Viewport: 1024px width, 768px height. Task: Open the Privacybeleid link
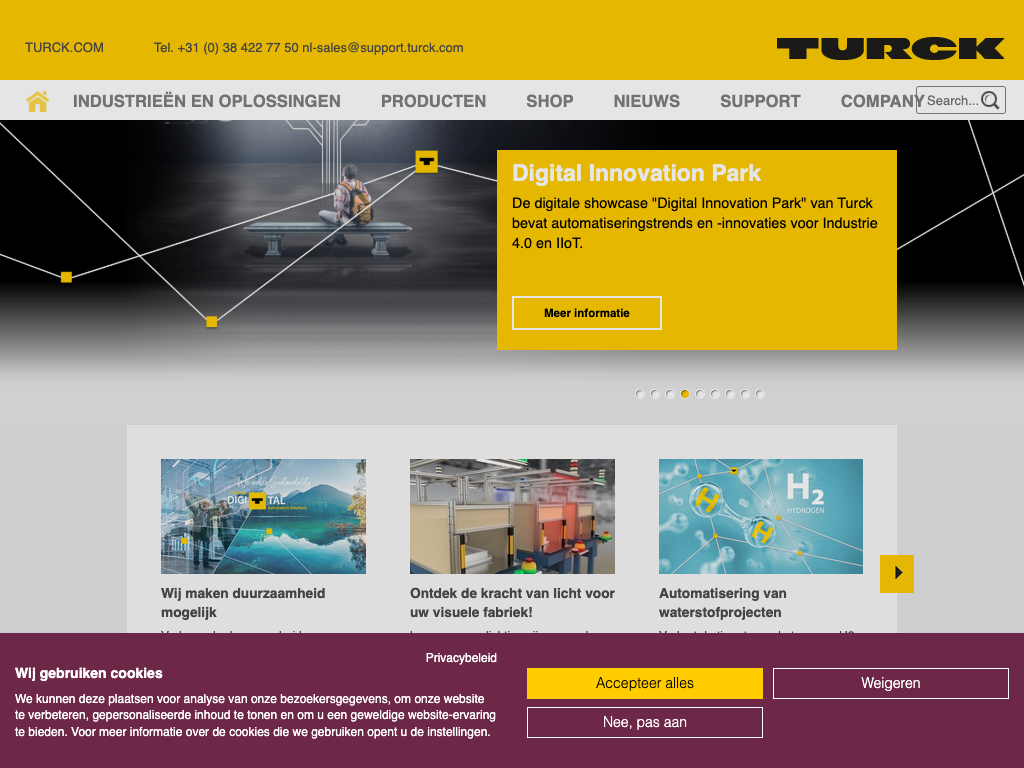461,658
